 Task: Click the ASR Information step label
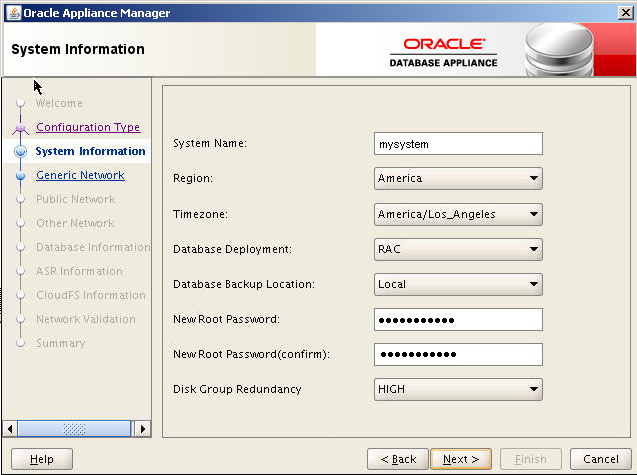click(x=79, y=271)
